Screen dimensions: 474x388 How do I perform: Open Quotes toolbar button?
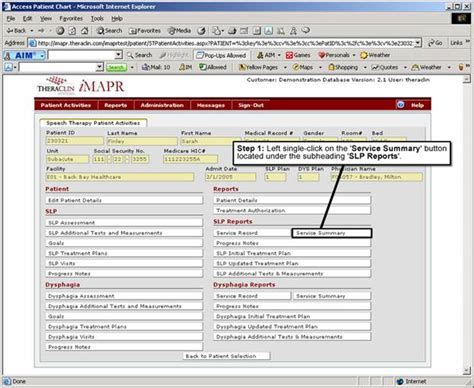[385, 67]
